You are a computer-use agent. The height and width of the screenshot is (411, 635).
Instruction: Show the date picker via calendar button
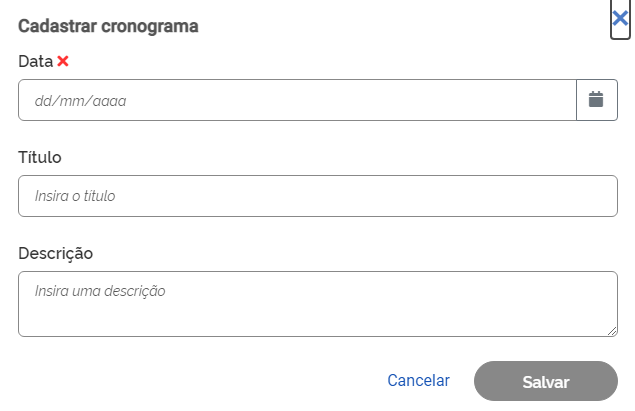point(596,100)
